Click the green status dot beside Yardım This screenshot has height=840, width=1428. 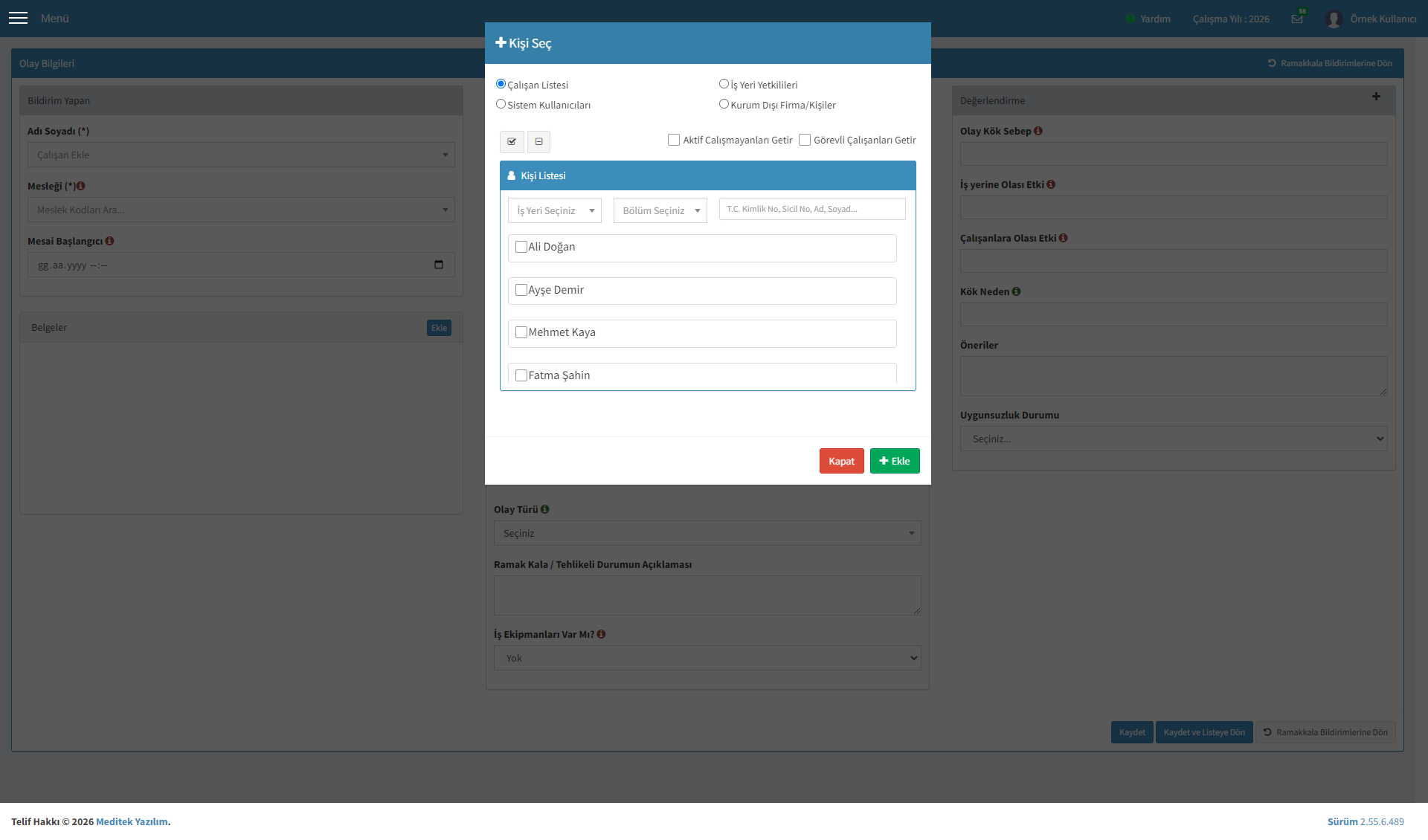(1130, 19)
